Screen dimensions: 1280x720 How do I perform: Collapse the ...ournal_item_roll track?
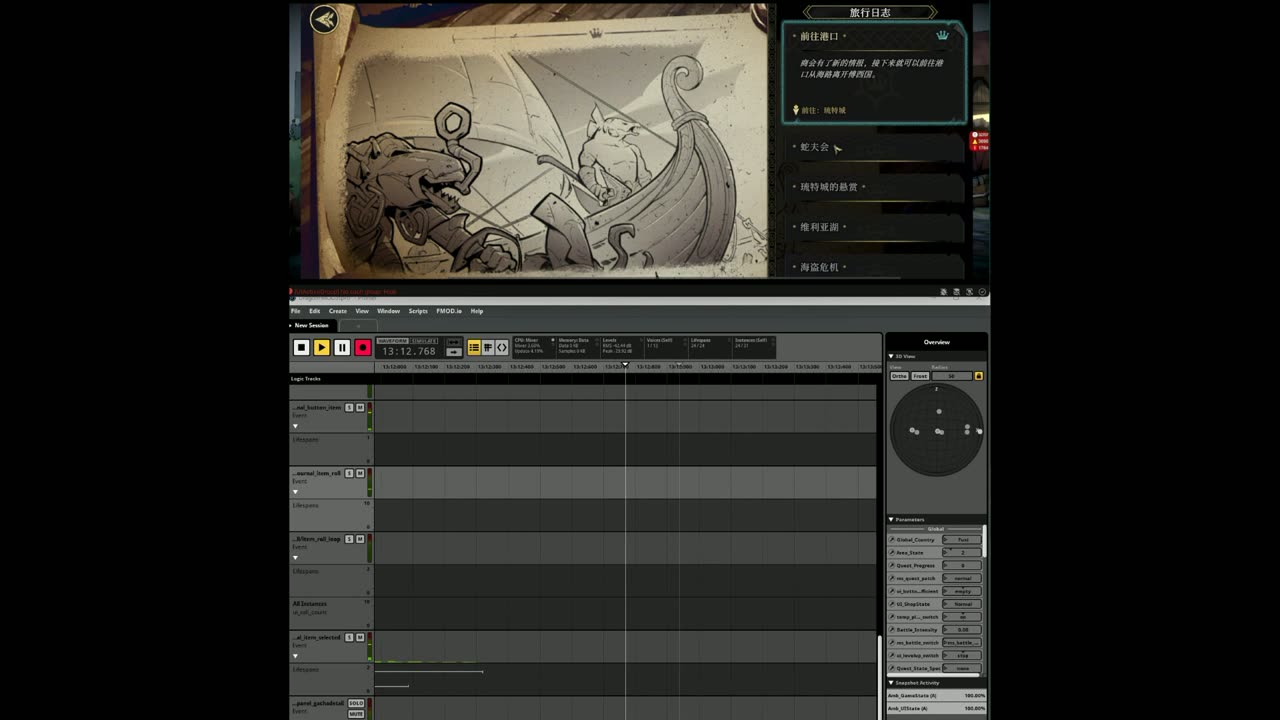295,492
